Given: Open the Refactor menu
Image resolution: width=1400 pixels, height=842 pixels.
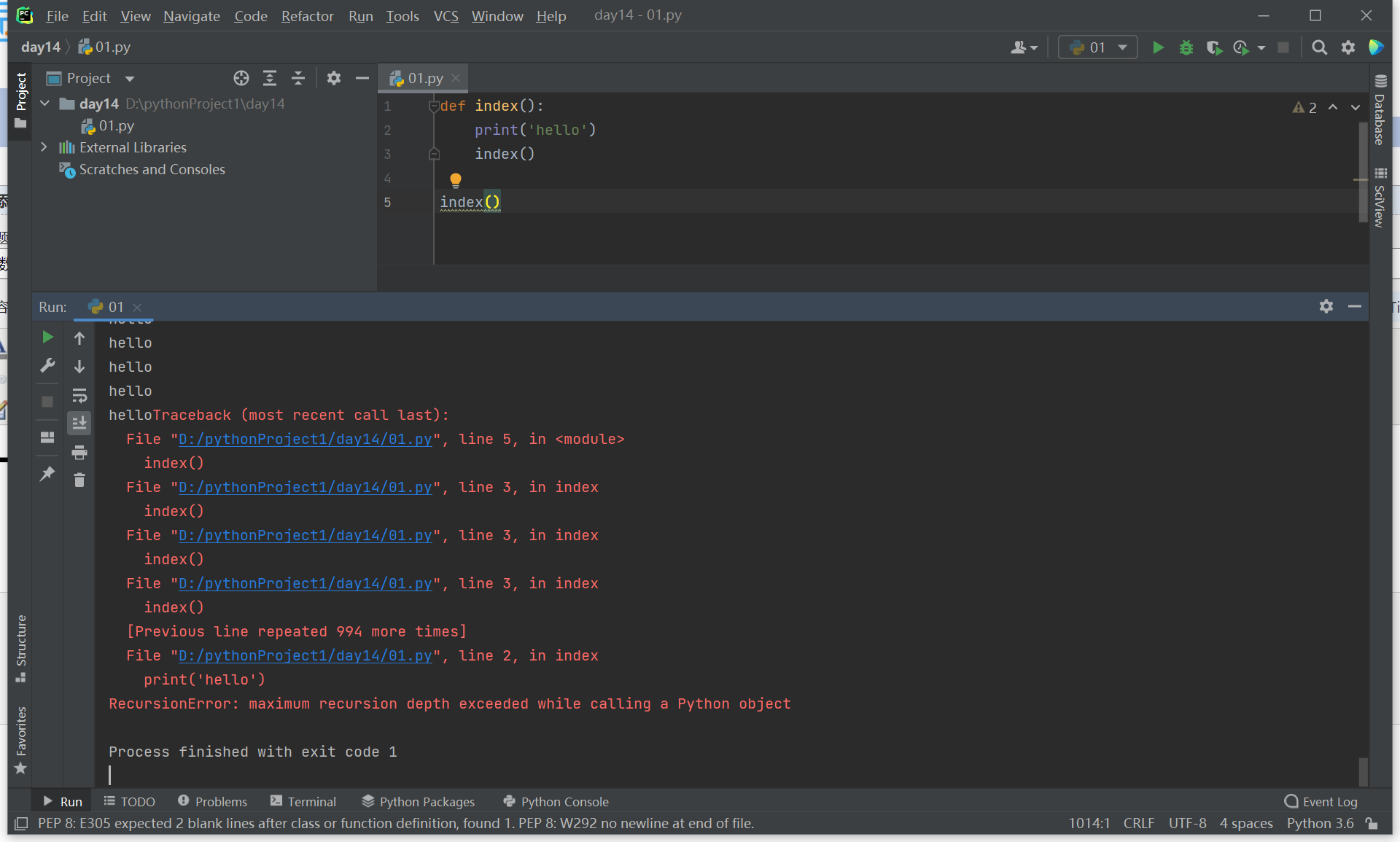Looking at the screenshot, I should coord(307,16).
